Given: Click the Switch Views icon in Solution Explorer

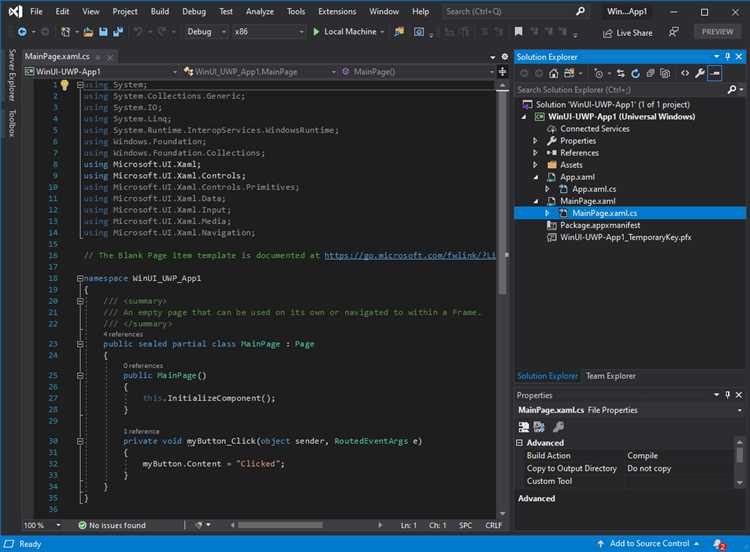Looking at the screenshot, I should (568, 73).
